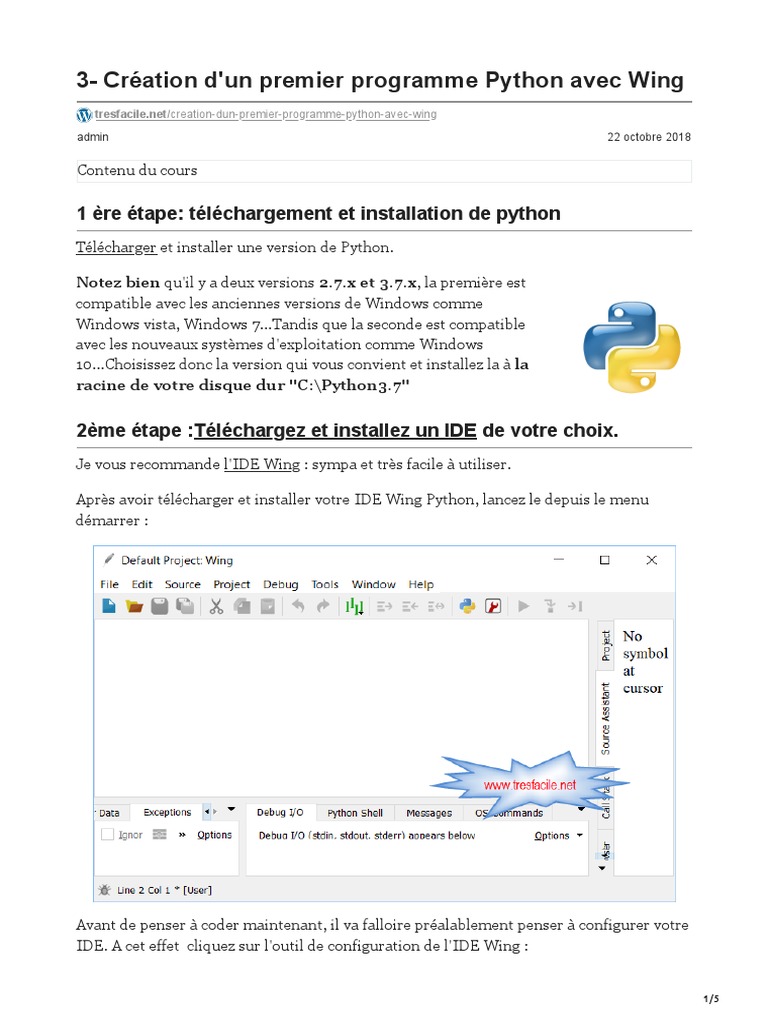Screen dimensions: 768x1024
Task: Click the Open folder icon in Wing toolbar
Action: 135,606
